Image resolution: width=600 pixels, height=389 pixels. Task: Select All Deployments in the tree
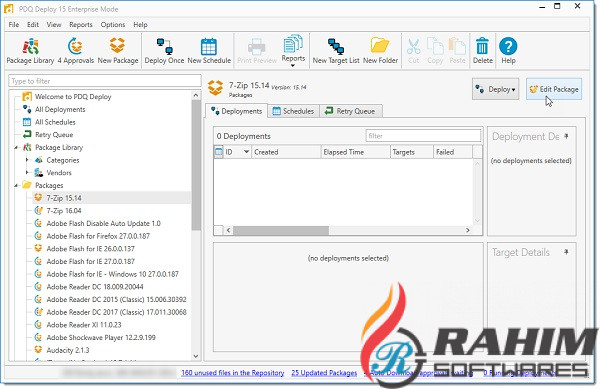60,109
